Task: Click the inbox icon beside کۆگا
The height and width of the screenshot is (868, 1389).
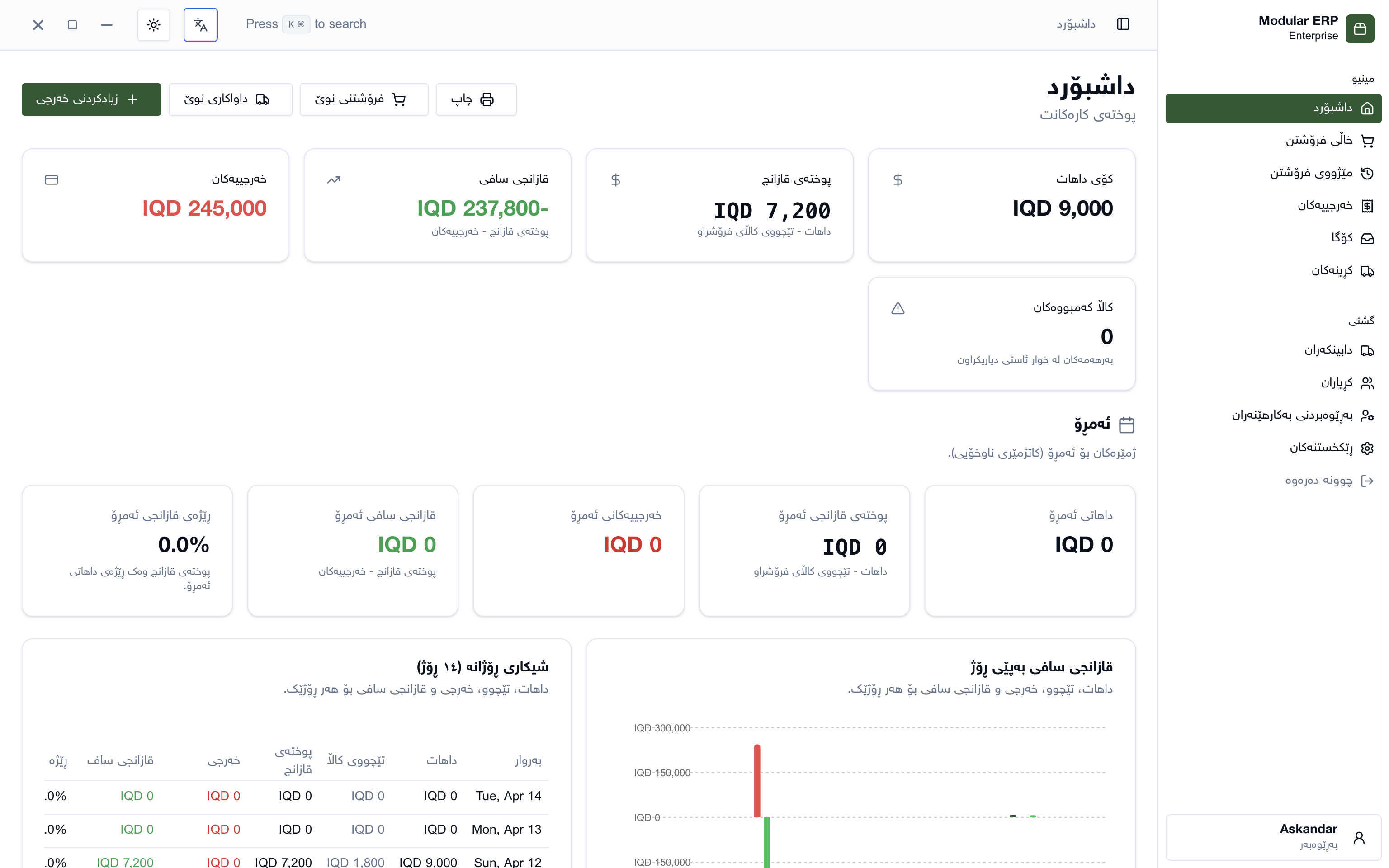Action: [1367, 238]
